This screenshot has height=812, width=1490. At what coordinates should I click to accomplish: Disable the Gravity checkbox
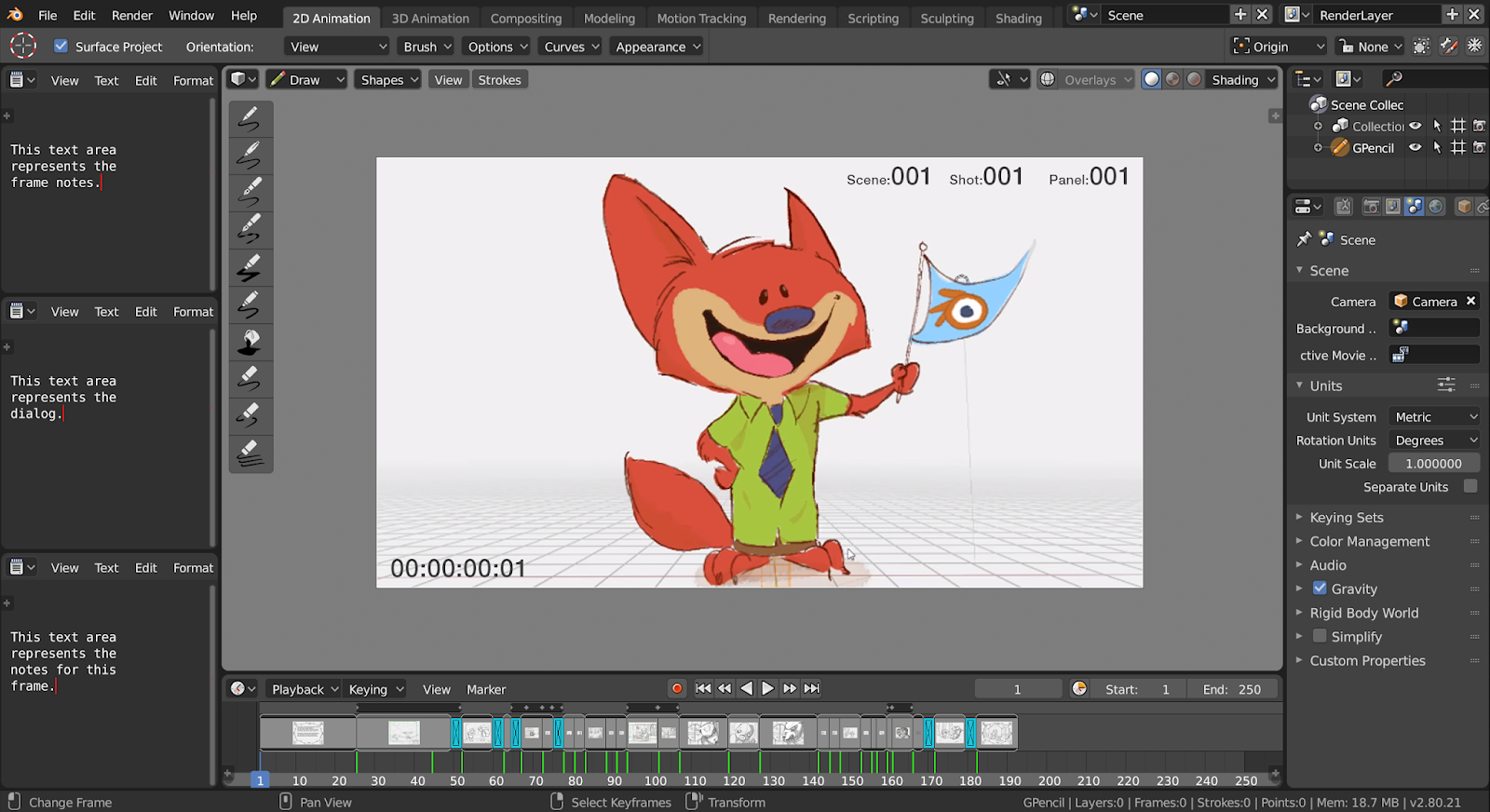tap(1320, 589)
